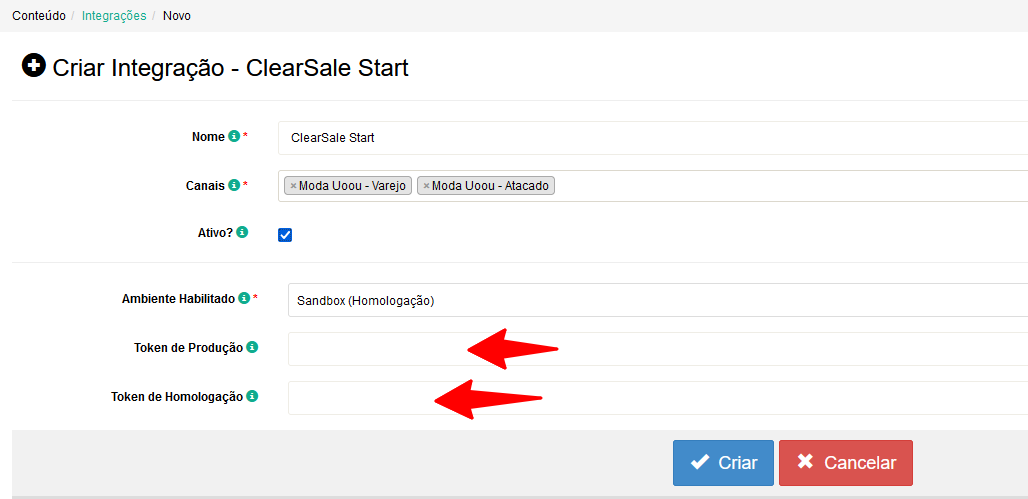Click the Token de Homologação label
Image resolution: width=1028 pixels, height=499 pixels.
click(x=177, y=397)
